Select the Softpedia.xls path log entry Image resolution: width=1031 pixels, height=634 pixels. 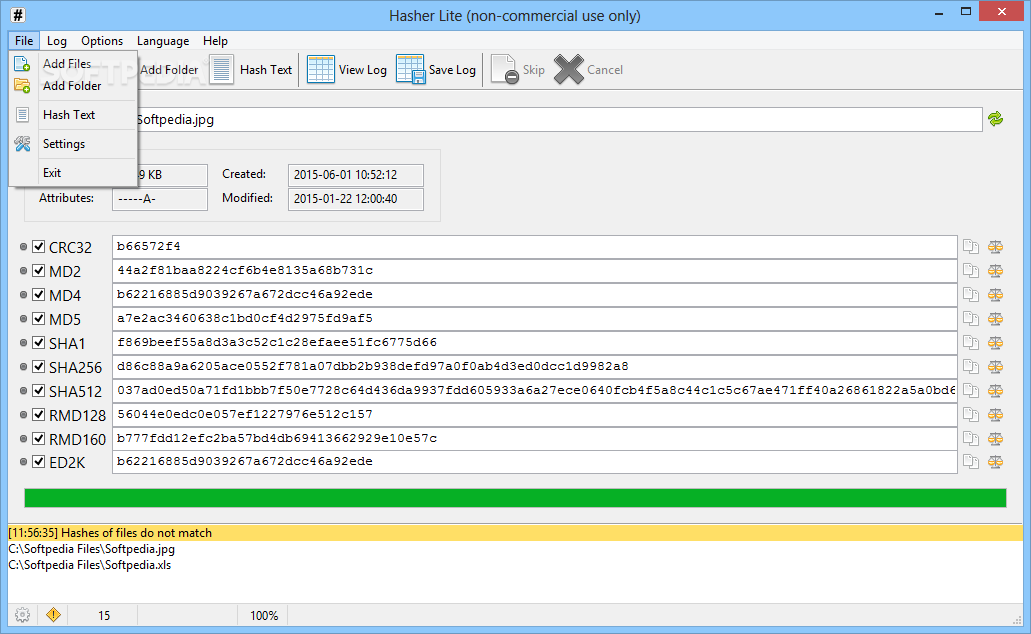coord(89,565)
